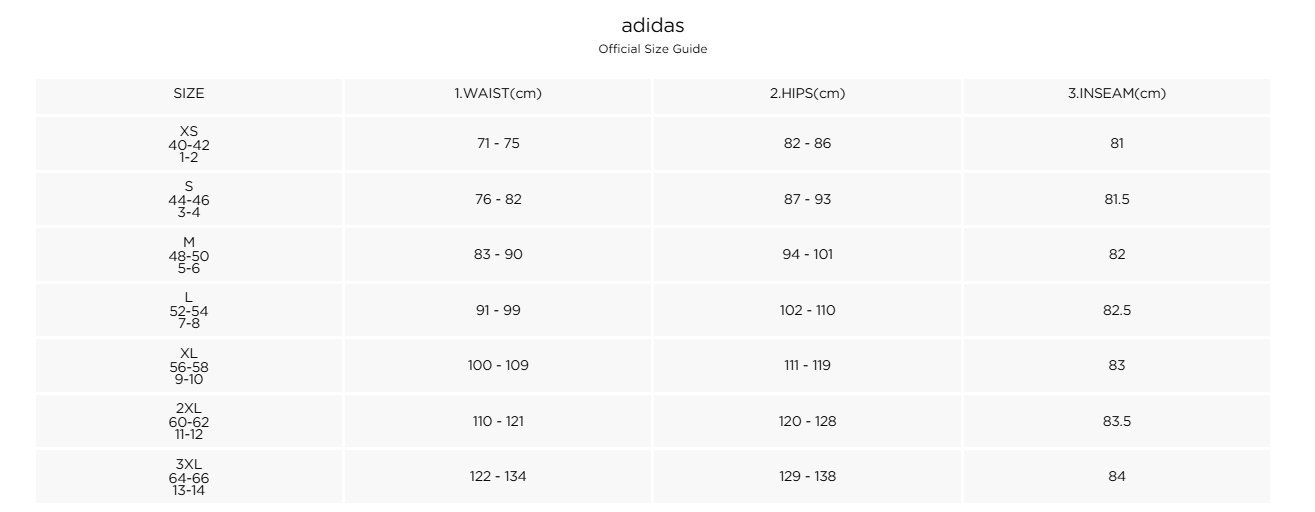Click inseam value 83.5
Viewport: 1315px width, 512px height.
click(1117, 421)
